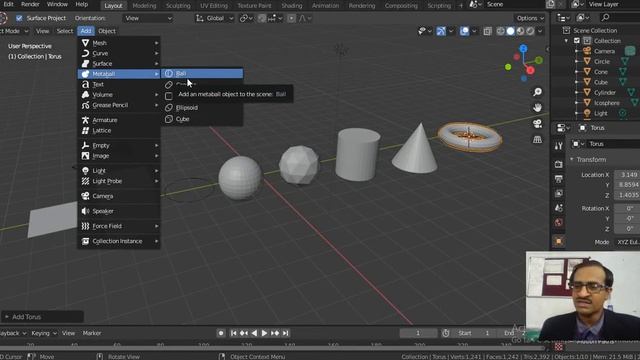The width and height of the screenshot is (640, 360).
Task: Toggle viewport overlays icon
Action: click(x=464, y=31)
